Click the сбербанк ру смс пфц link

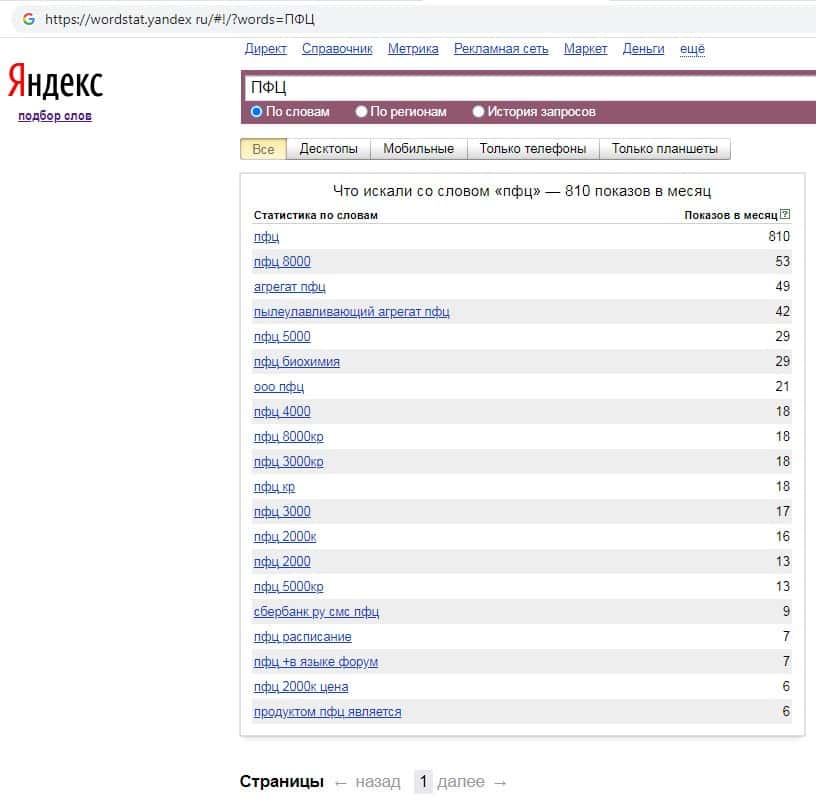coord(316,612)
